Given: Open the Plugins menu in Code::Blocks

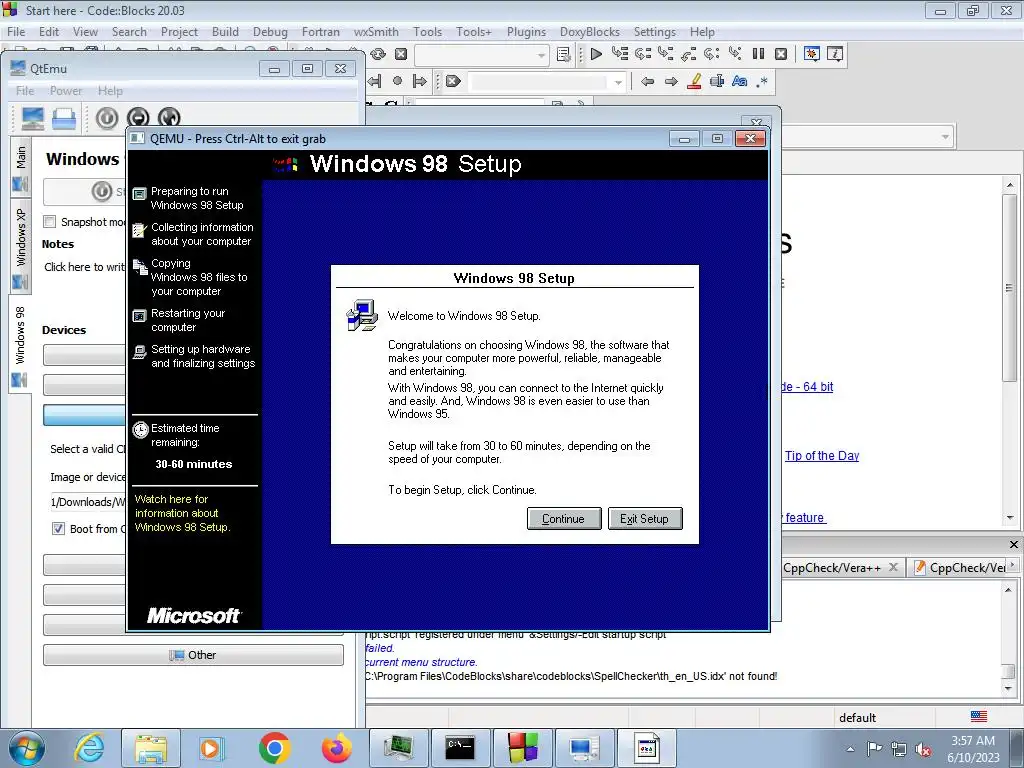Looking at the screenshot, I should (x=526, y=31).
